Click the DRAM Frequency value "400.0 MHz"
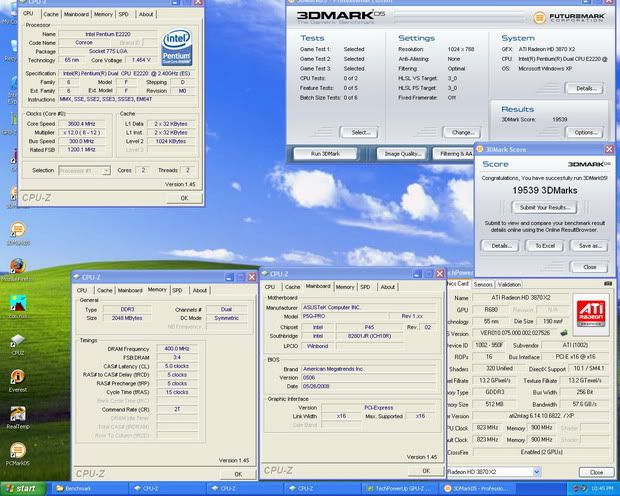This screenshot has width=620, height=496. [x=177, y=349]
